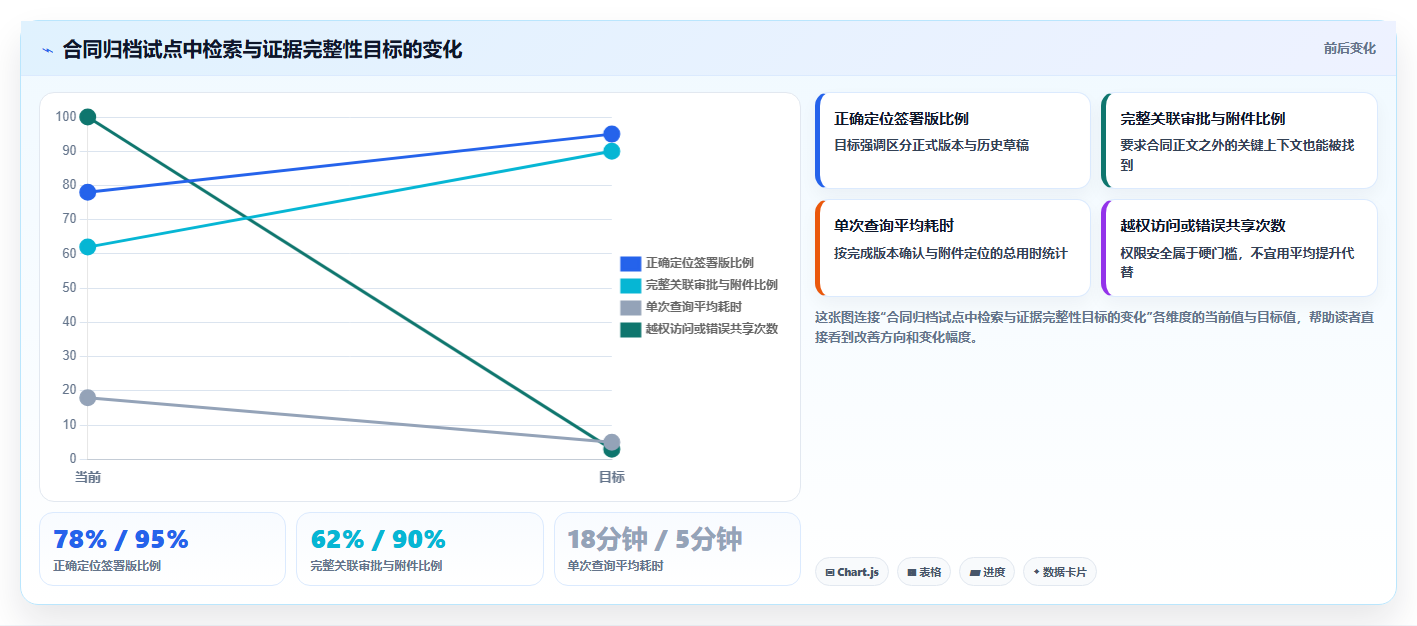1417x626 pixels.
Task: Toggle the 单次查询平均耗时 legend gray swatch
Action: point(630,307)
